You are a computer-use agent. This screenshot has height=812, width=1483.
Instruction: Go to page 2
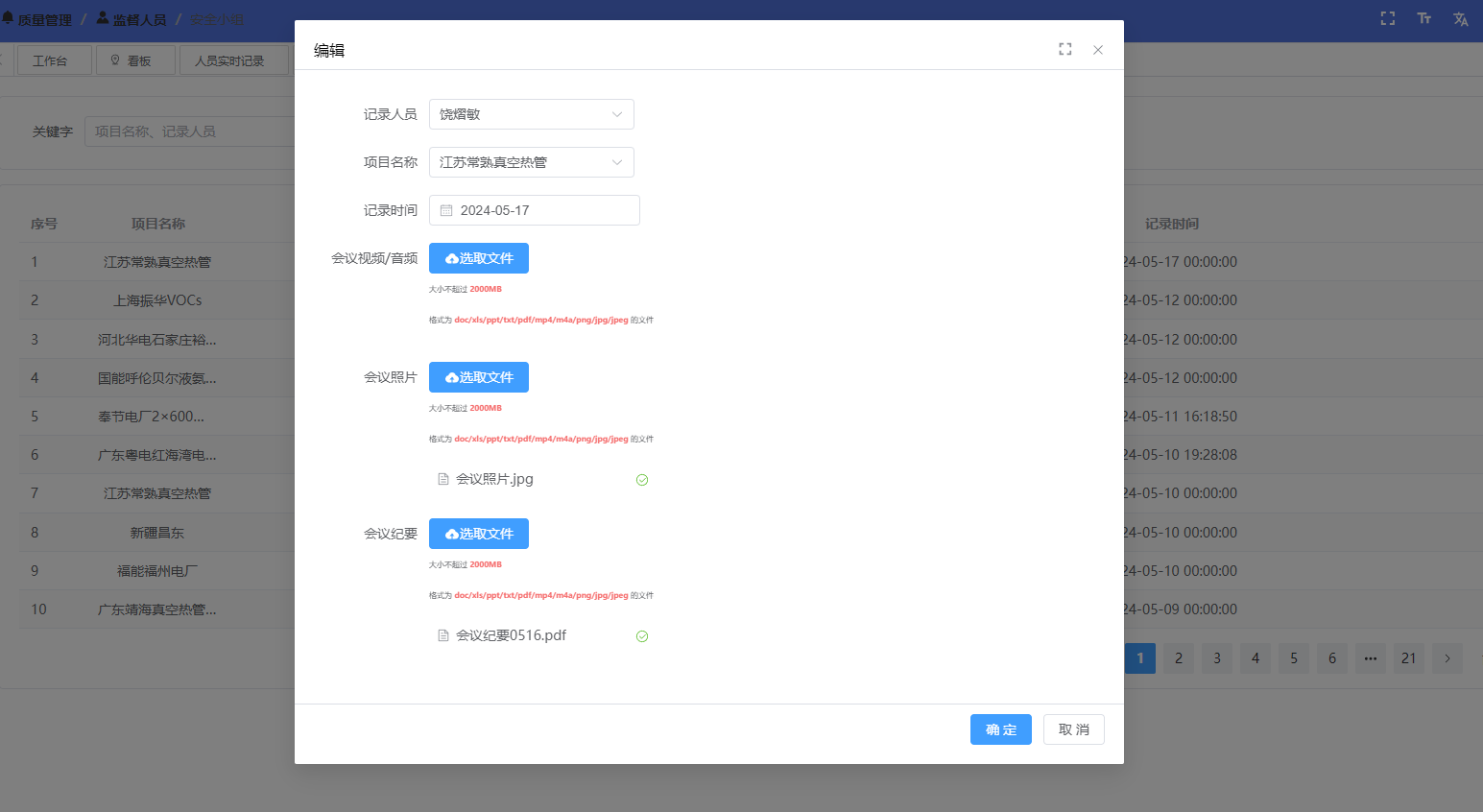[x=1179, y=658]
